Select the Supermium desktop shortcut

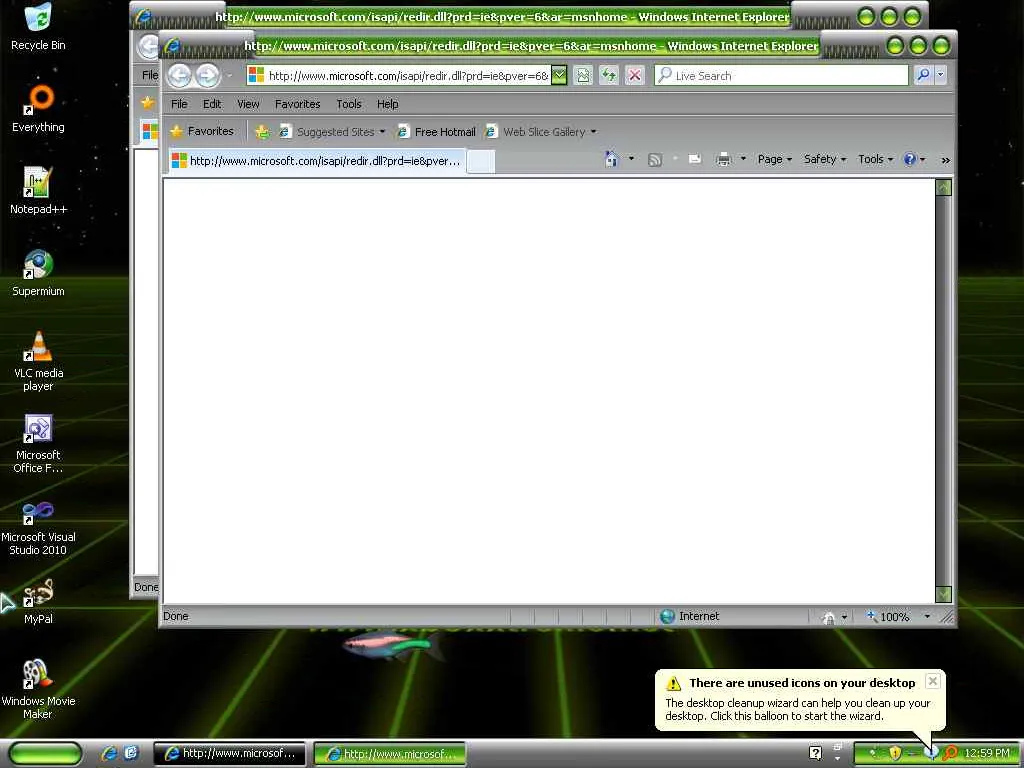[x=38, y=273]
